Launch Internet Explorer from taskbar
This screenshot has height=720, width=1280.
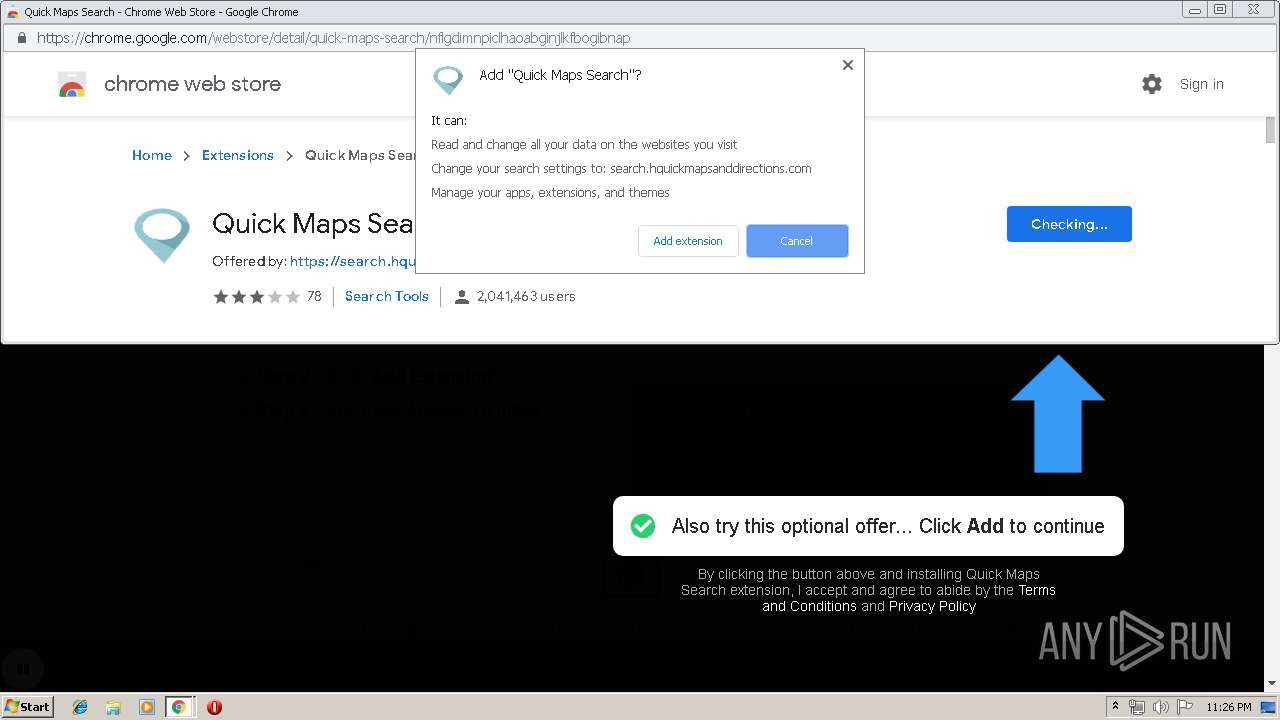(x=80, y=707)
